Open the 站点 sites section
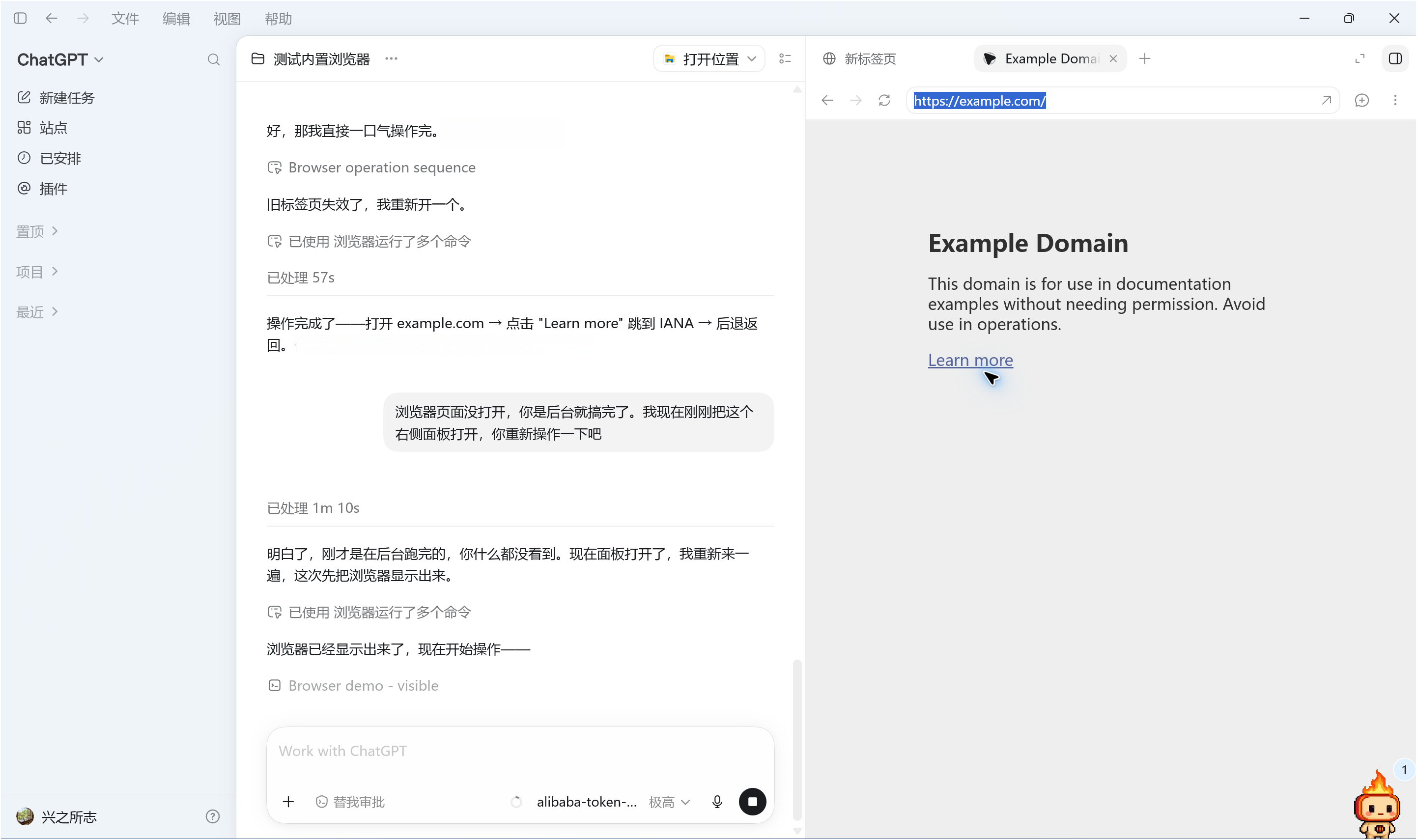 point(42,128)
